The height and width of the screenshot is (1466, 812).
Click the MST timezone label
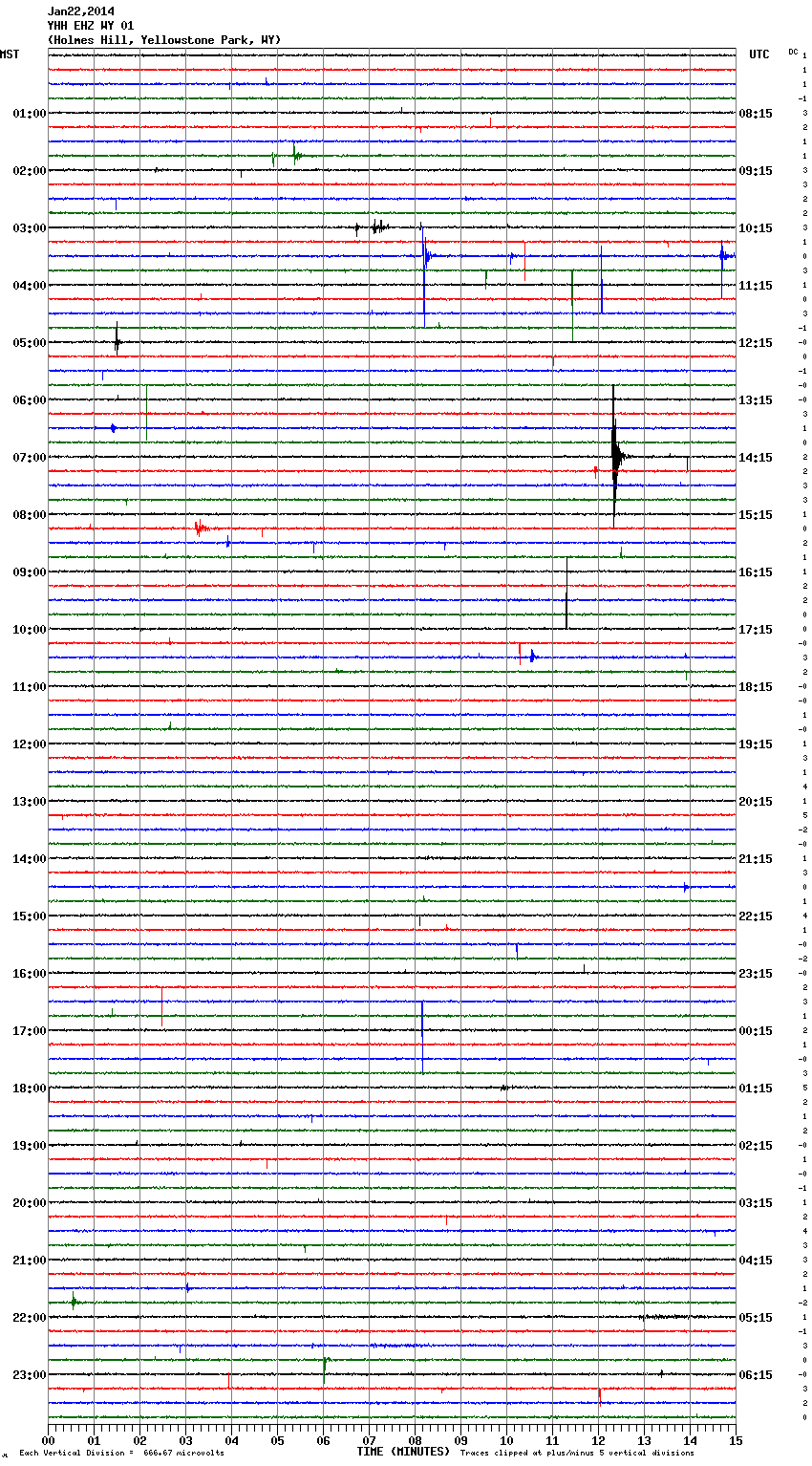[x=10, y=54]
